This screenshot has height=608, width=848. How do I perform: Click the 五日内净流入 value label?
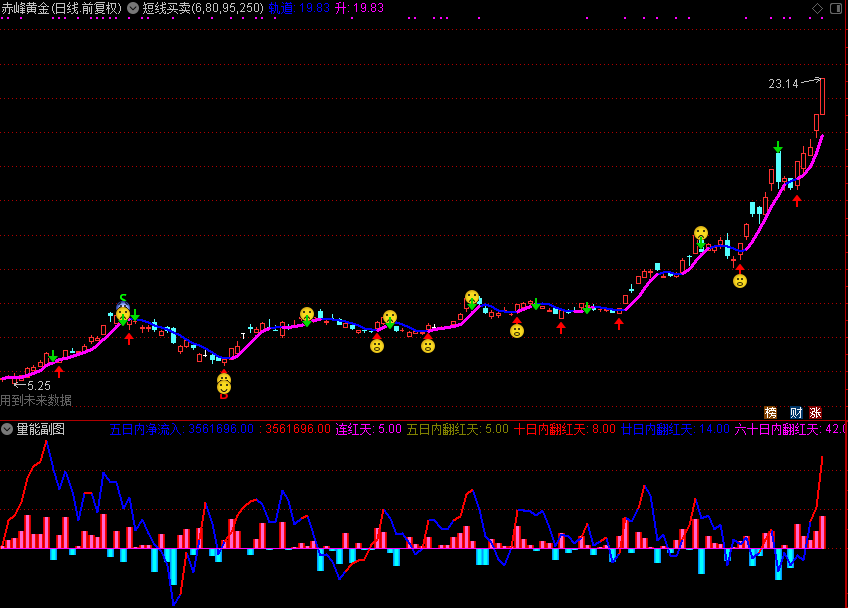(181, 429)
